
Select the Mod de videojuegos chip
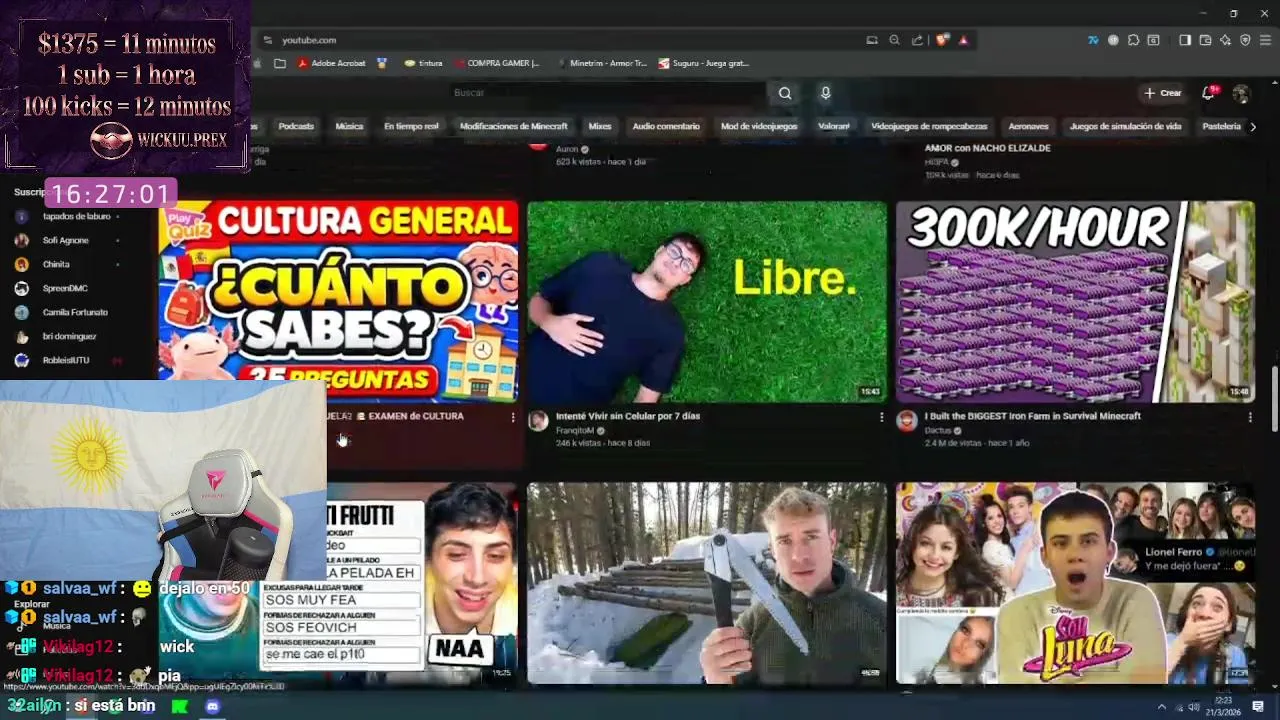759,126
